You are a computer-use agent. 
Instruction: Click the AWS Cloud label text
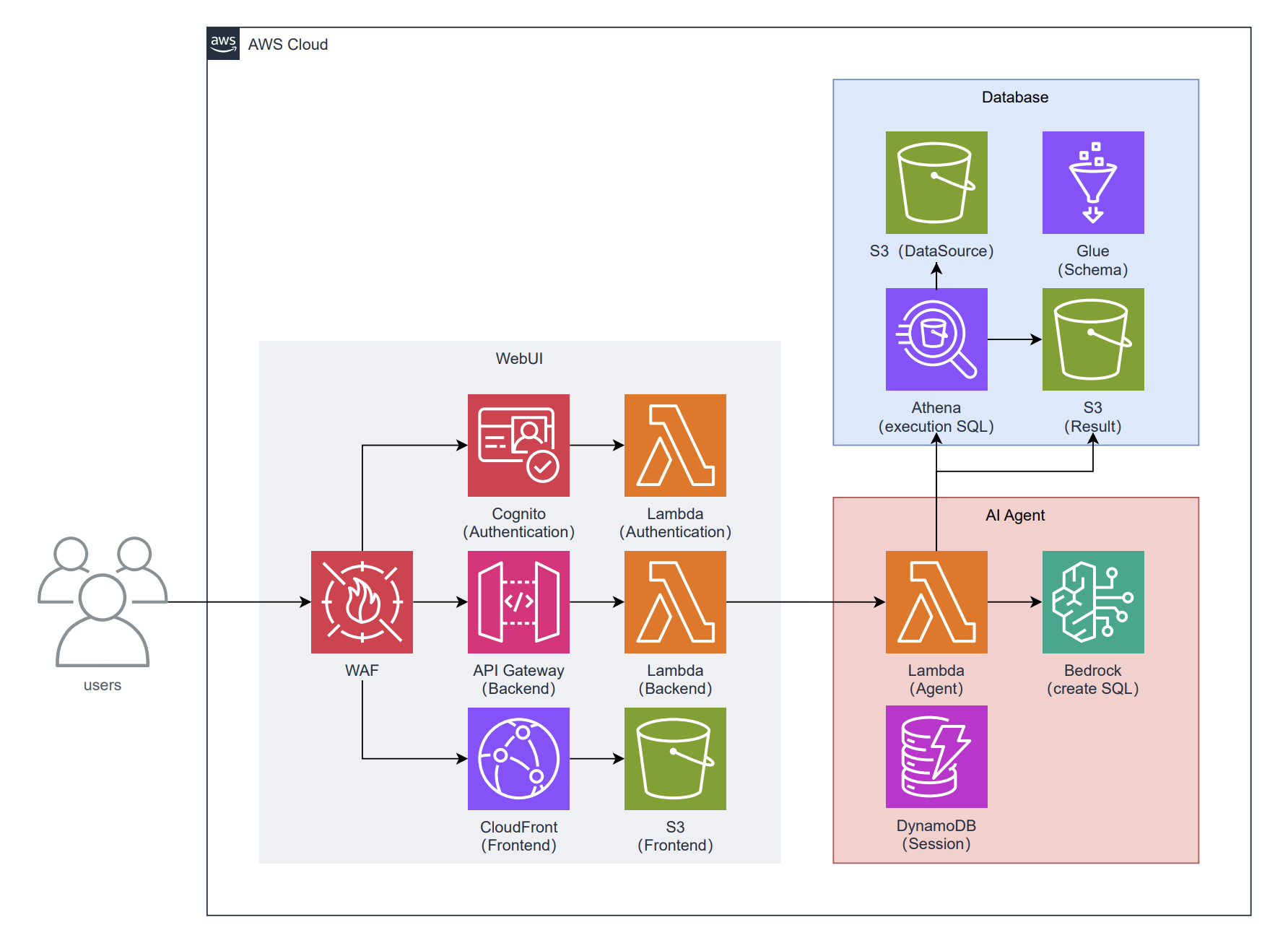287,45
